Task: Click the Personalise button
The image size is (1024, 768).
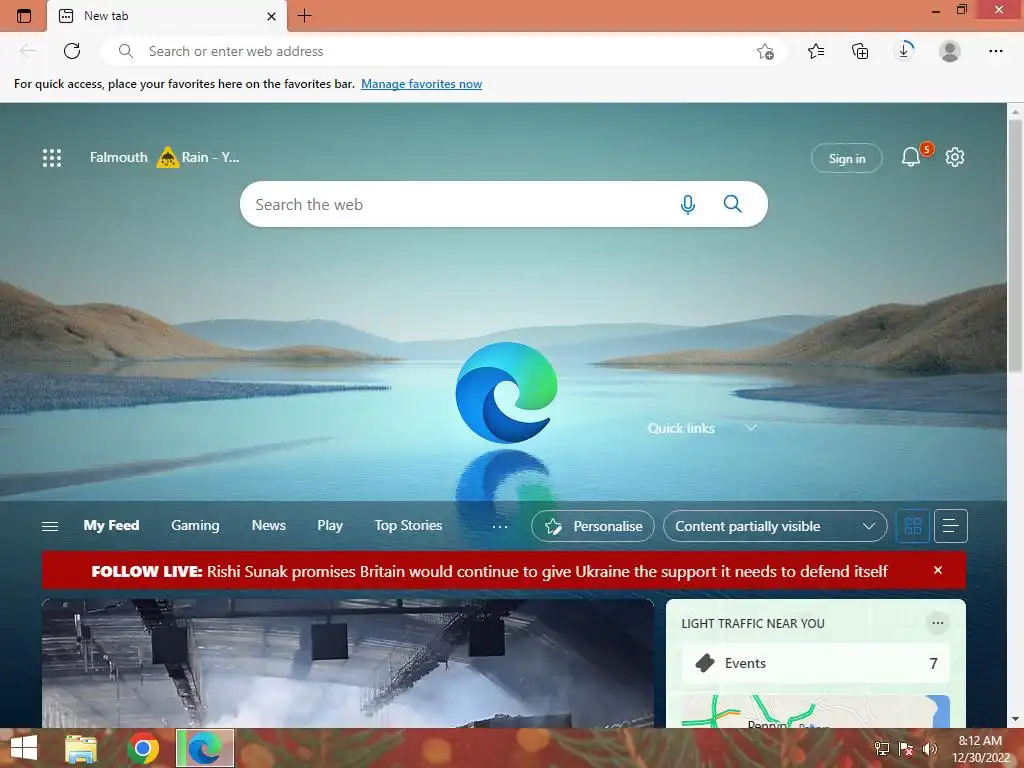Action: (593, 526)
